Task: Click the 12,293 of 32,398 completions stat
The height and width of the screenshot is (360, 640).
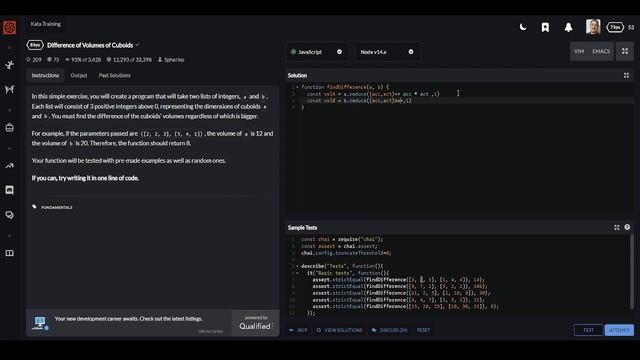Action: pyautogui.click(x=129, y=60)
